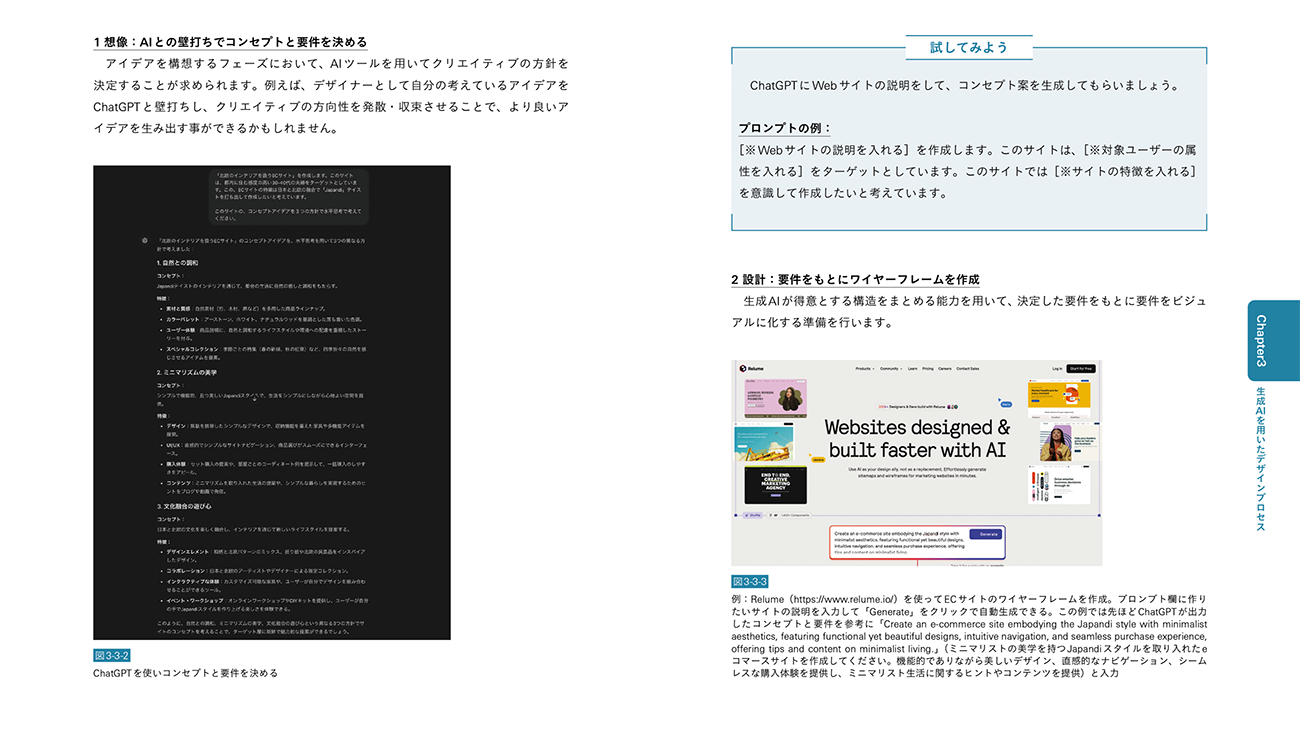Click the heading '1 想像：AIとの壁打ちでコンセプトと要件を決める'
This screenshot has width=1300, height=729.
coord(230,42)
